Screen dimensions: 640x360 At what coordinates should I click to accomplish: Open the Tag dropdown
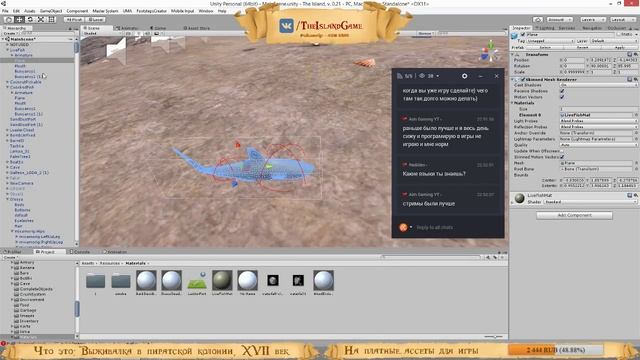click(x=550, y=41)
